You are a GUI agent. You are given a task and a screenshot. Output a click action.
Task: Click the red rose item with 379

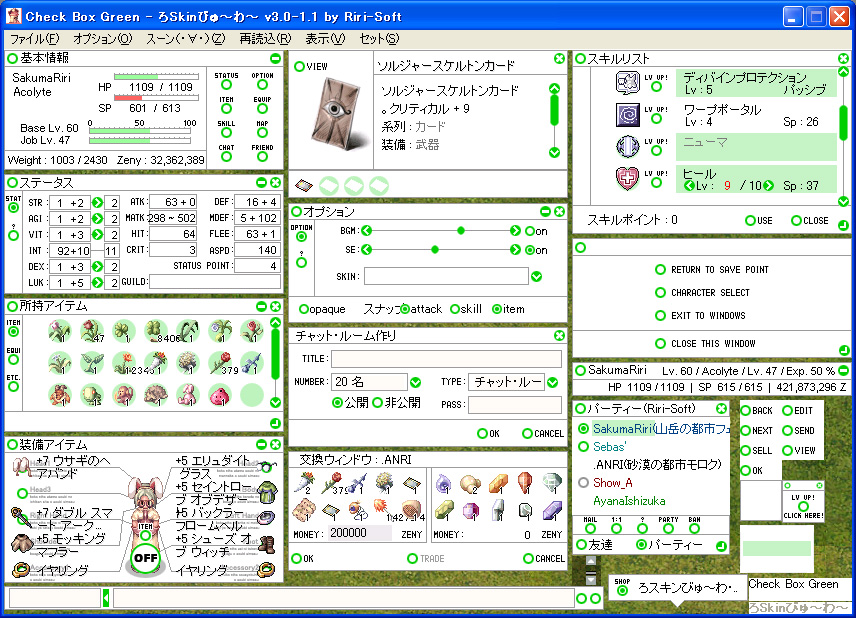point(220,363)
